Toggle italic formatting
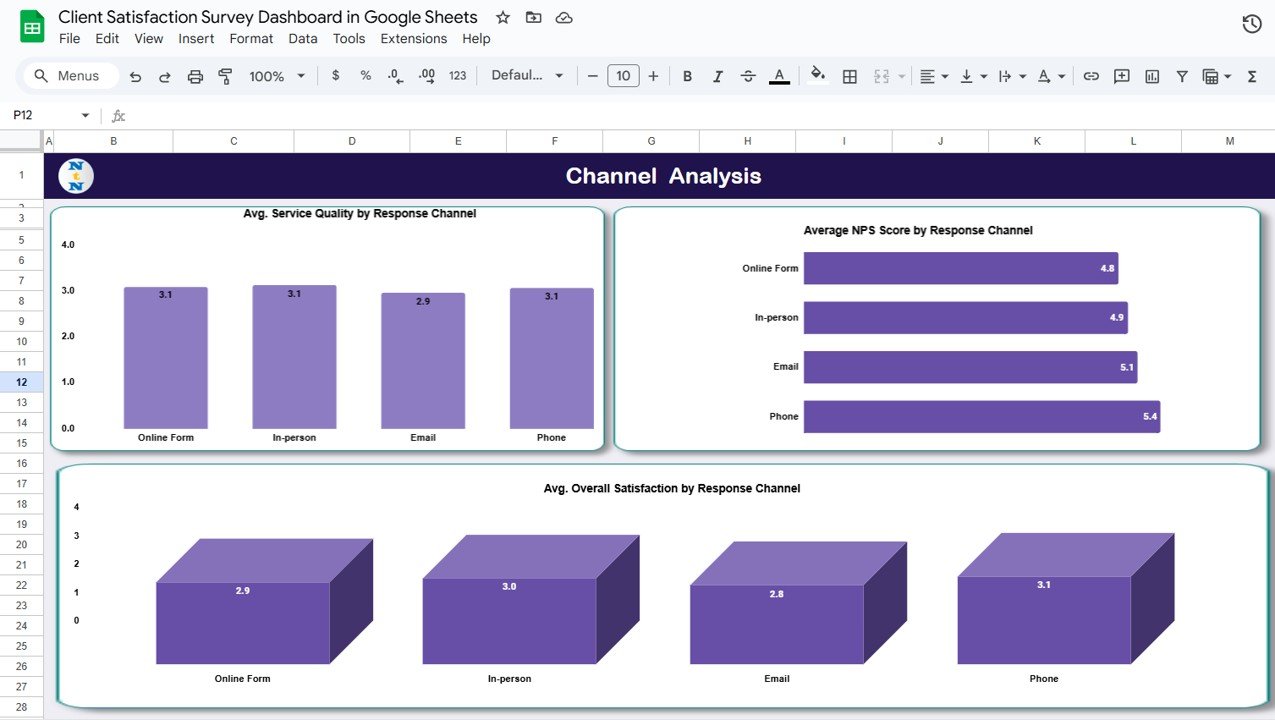 (x=717, y=76)
